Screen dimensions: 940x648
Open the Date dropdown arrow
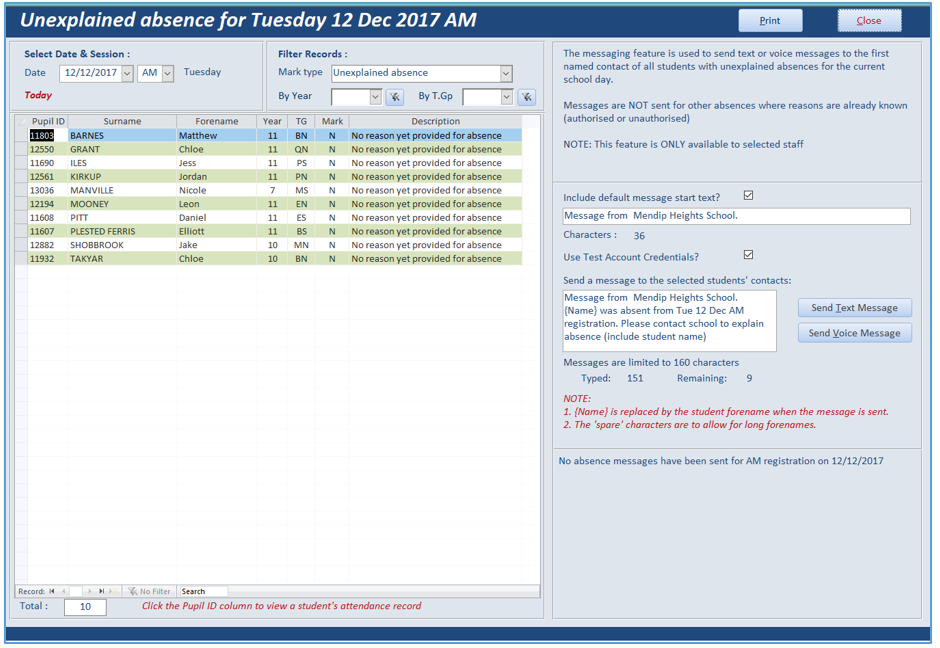(x=127, y=73)
